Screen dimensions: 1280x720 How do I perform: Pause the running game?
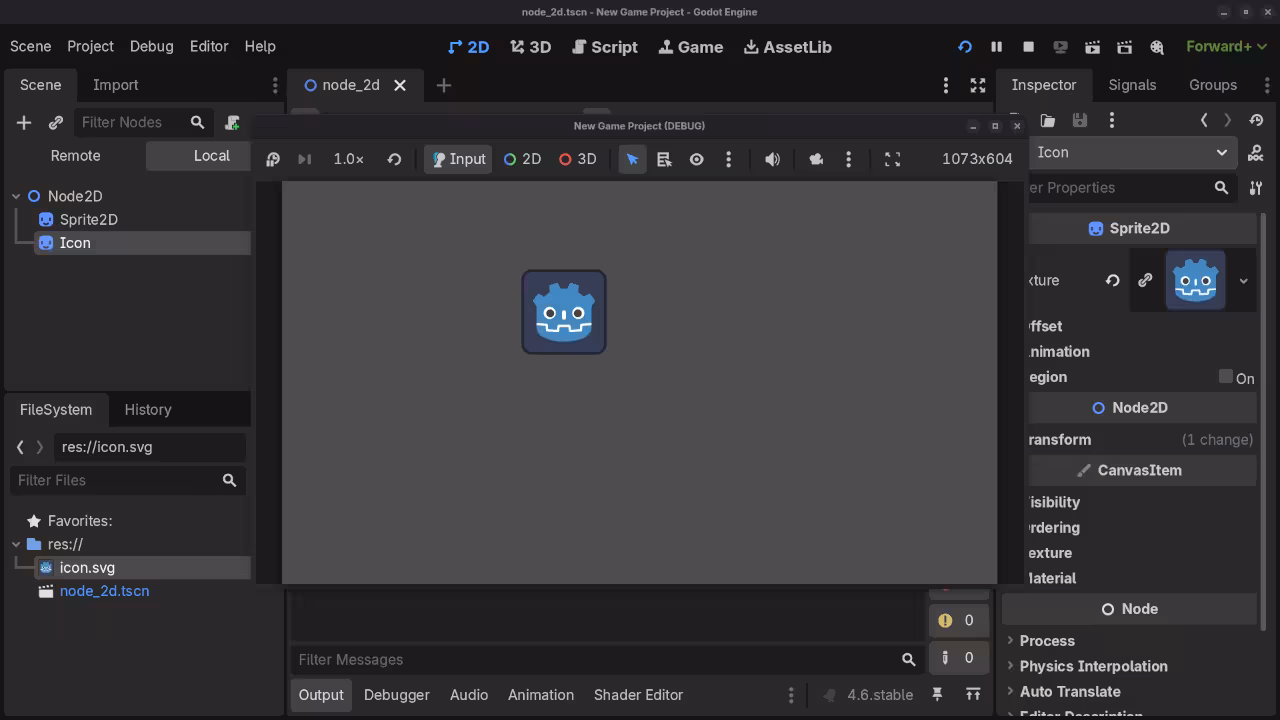(x=996, y=46)
